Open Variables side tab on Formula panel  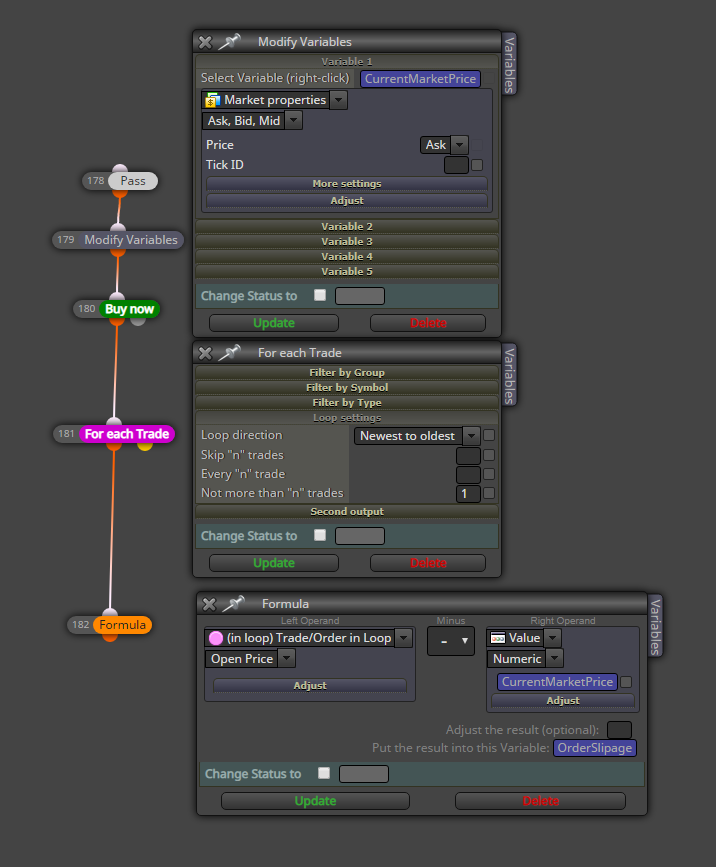click(655, 626)
